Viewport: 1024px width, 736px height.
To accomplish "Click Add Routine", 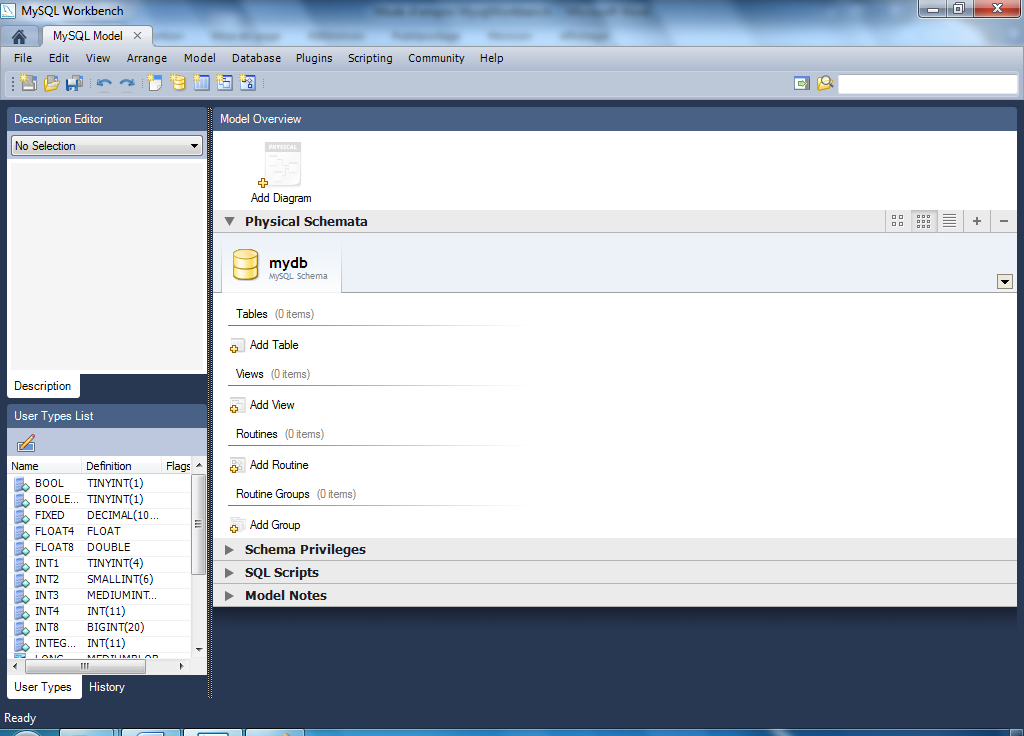I will point(278,465).
